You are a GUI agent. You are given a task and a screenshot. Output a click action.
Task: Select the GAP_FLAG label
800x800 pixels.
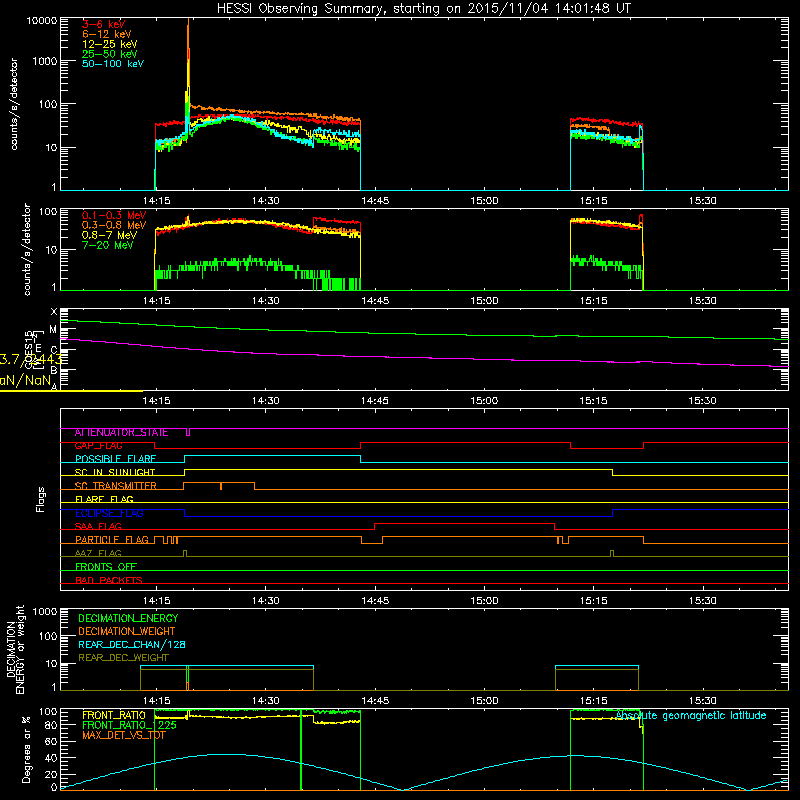[98, 446]
